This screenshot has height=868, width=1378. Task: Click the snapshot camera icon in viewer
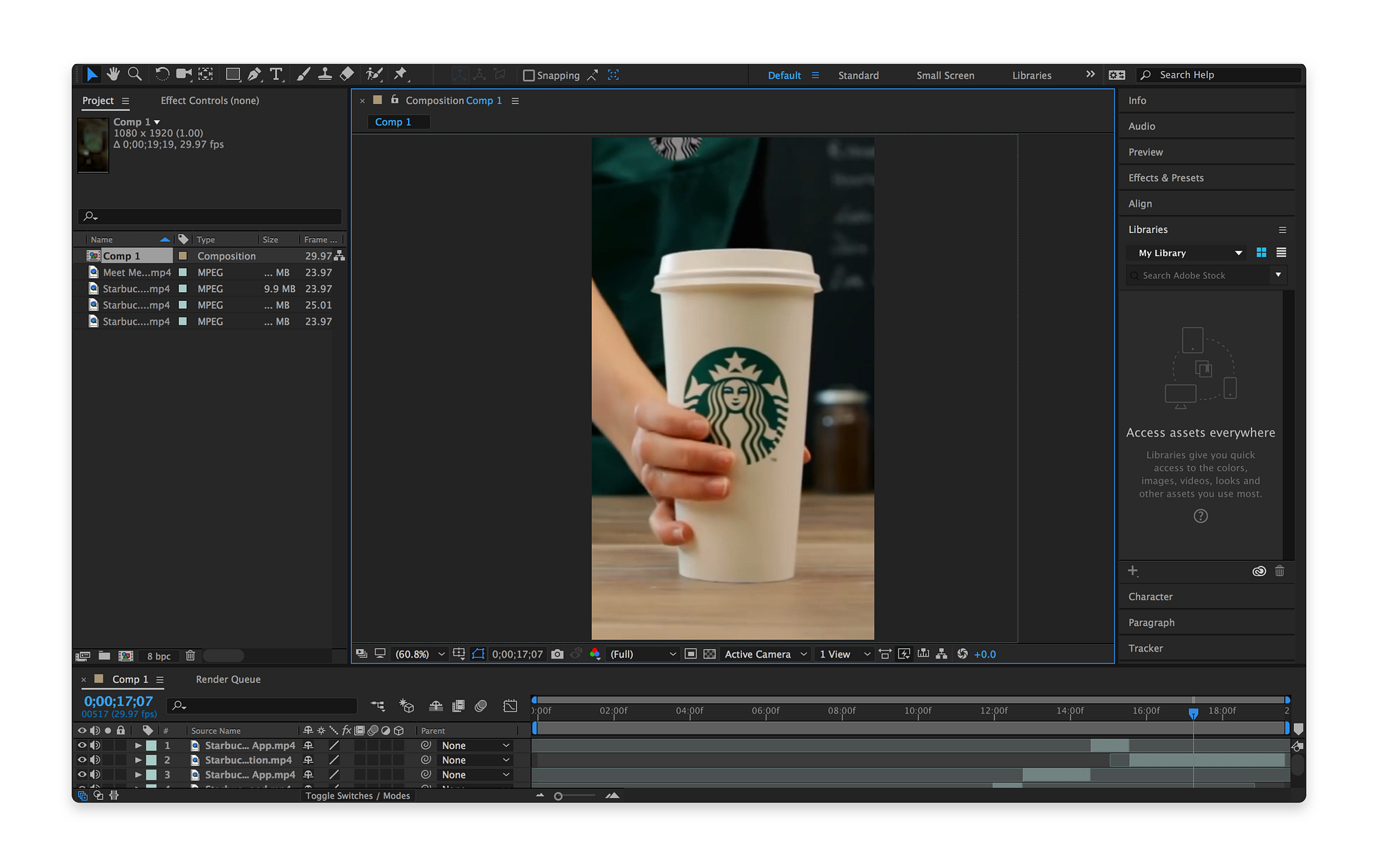click(x=557, y=654)
